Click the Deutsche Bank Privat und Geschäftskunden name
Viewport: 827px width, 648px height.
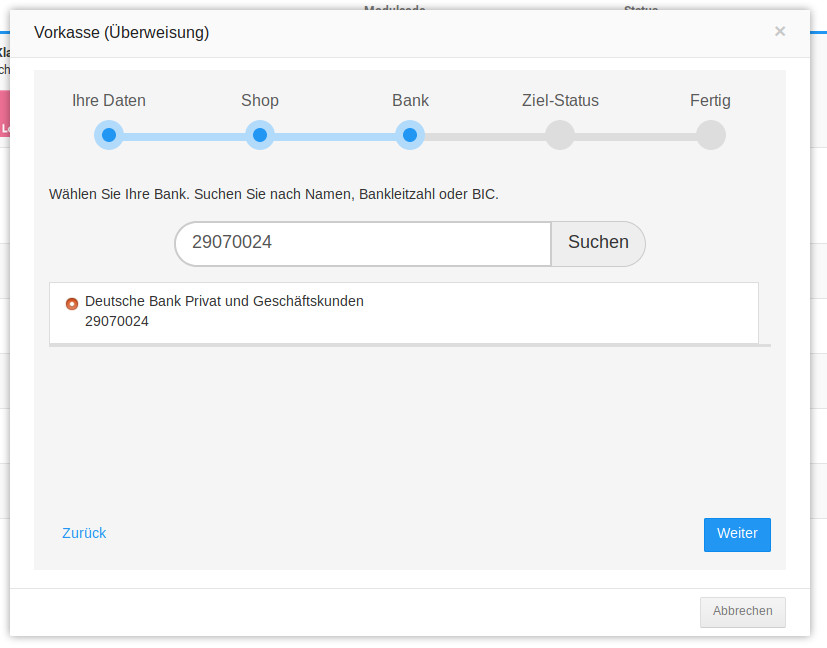pos(224,301)
